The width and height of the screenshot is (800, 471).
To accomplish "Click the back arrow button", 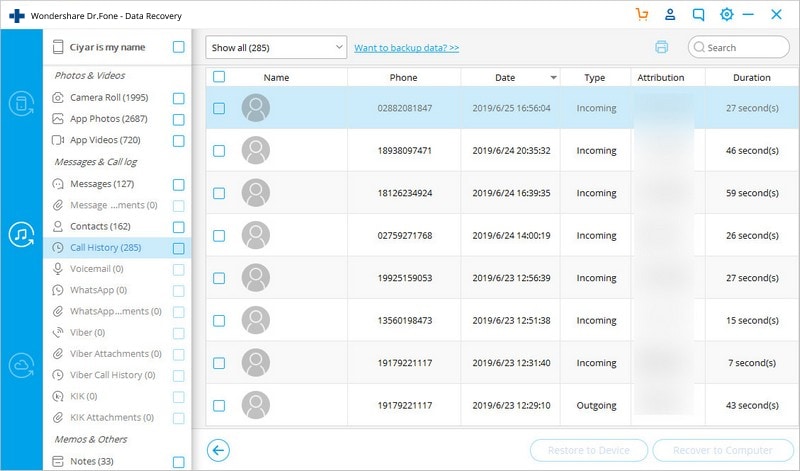I will coord(218,450).
